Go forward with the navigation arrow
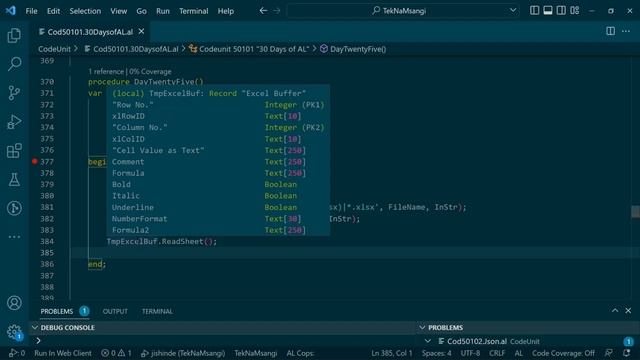The width and height of the screenshot is (640, 360). pos(277,11)
